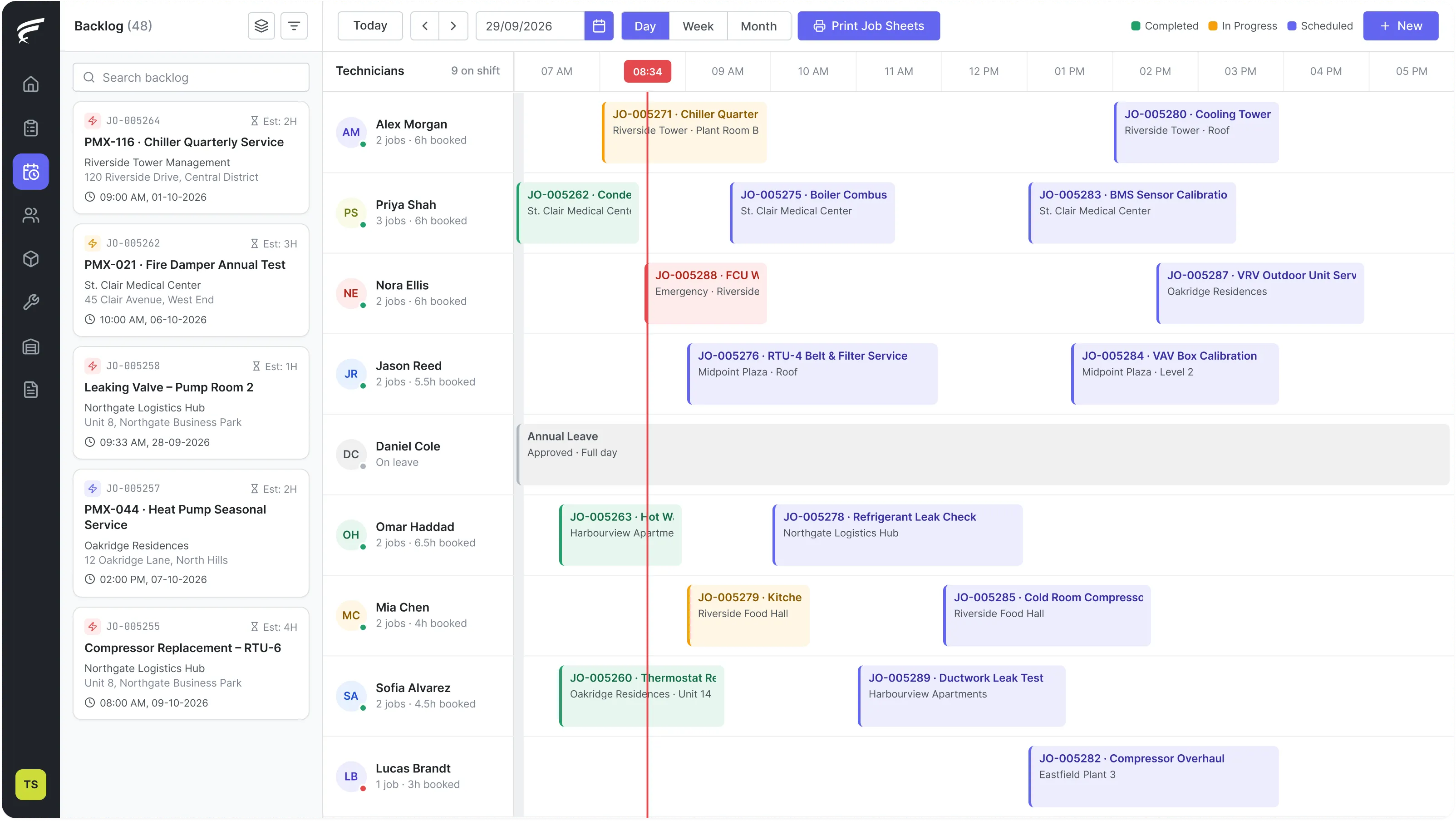The width and height of the screenshot is (1456, 821).
Task: Focus the Search backlog field
Action: coord(191,78)
